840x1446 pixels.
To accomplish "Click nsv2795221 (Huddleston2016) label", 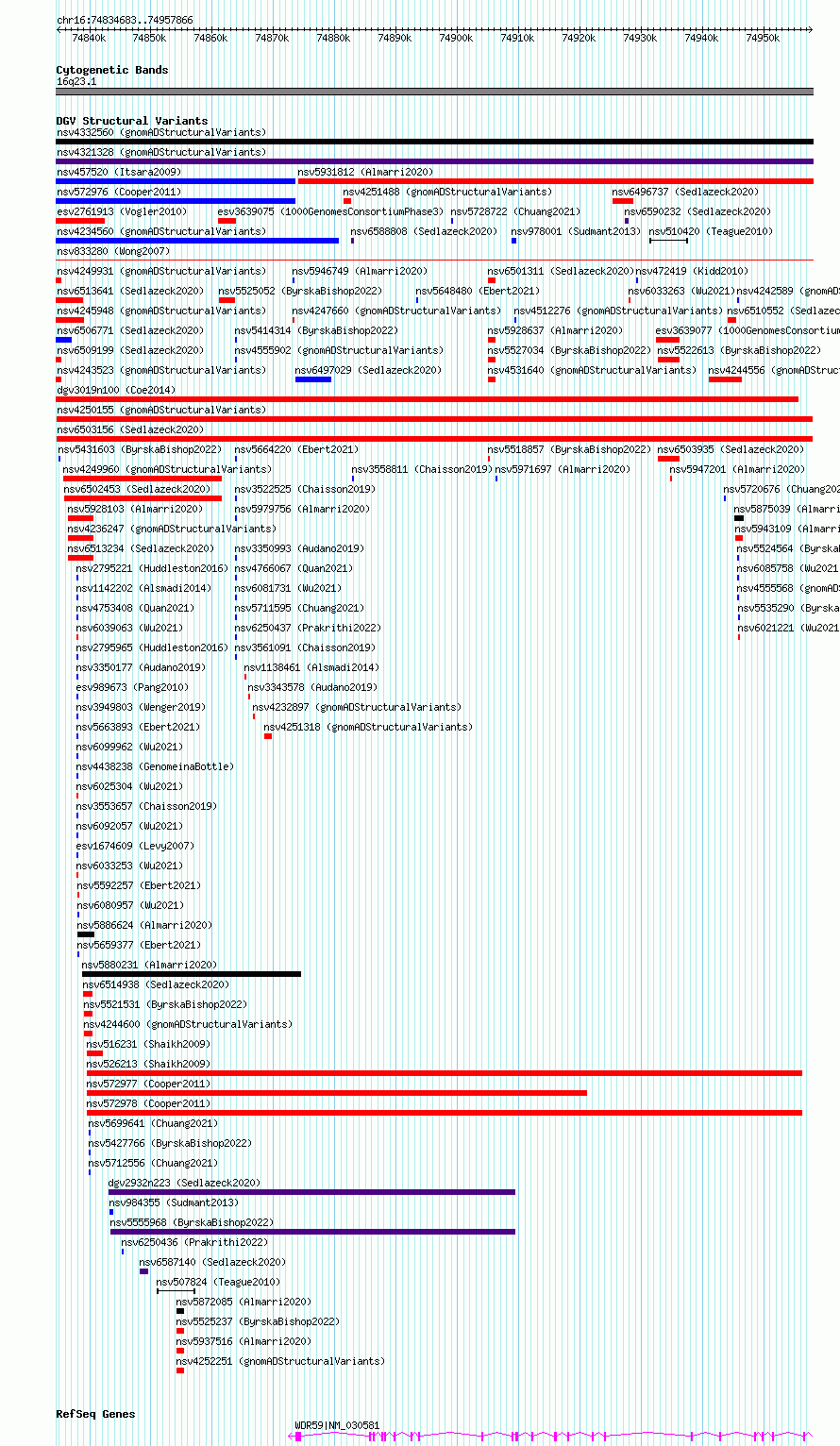I will (152, 568).
